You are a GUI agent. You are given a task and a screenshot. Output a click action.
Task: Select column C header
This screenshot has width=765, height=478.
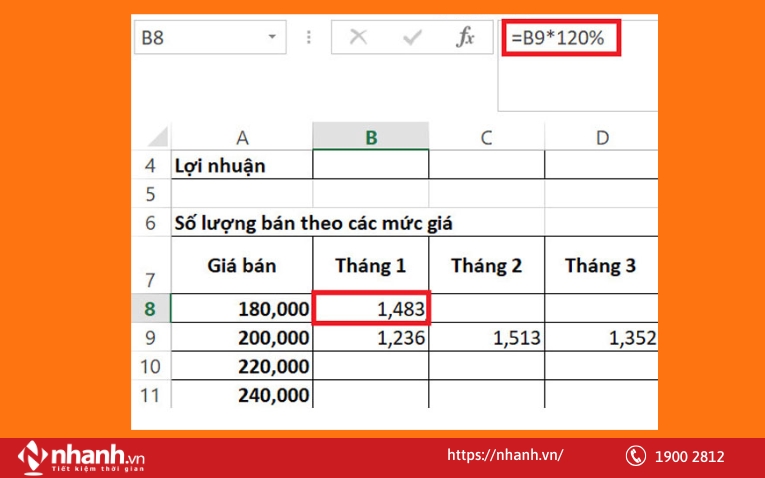(x=486, y=138)
